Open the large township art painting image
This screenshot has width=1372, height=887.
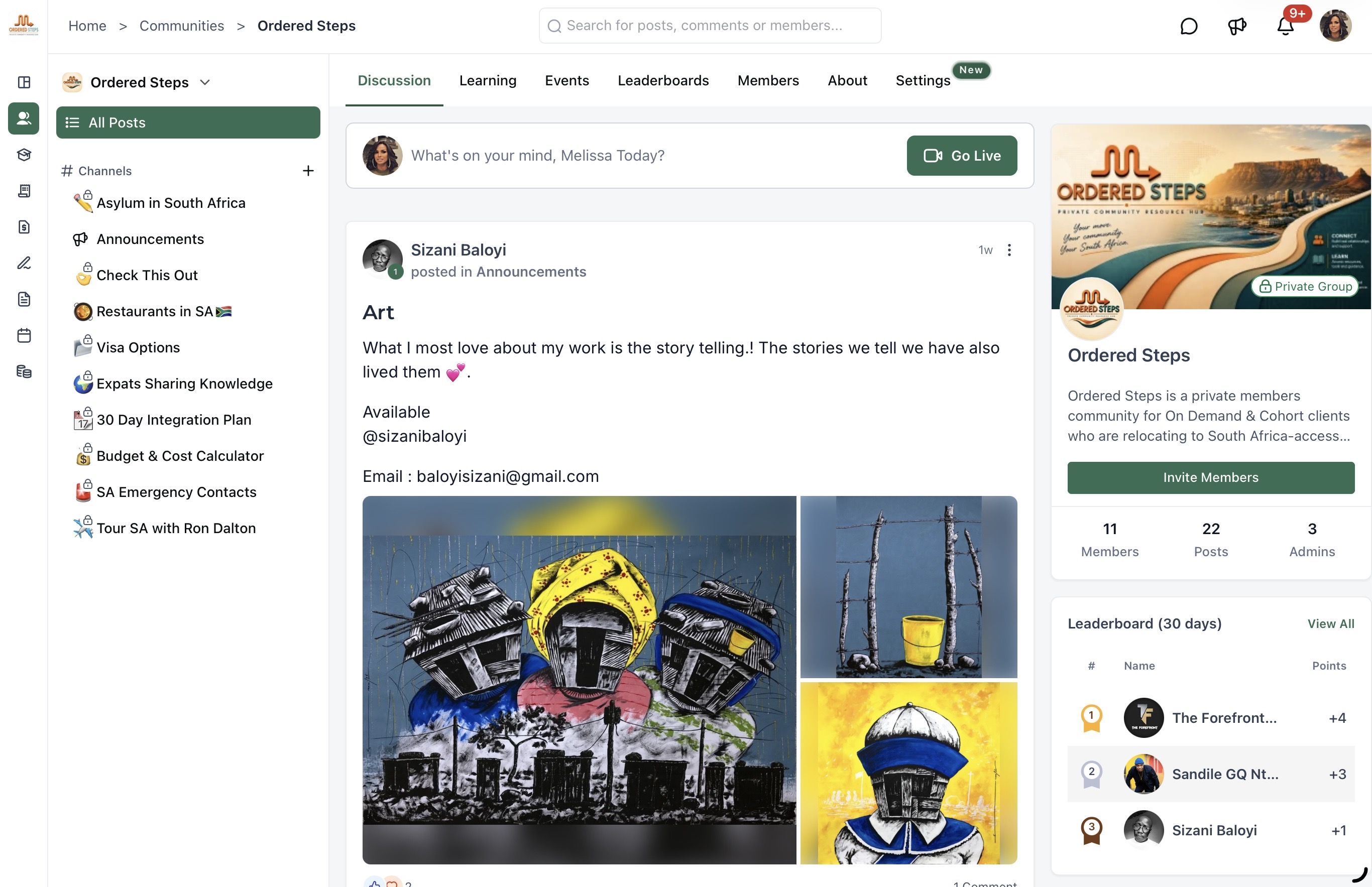[x=579, y=680]
